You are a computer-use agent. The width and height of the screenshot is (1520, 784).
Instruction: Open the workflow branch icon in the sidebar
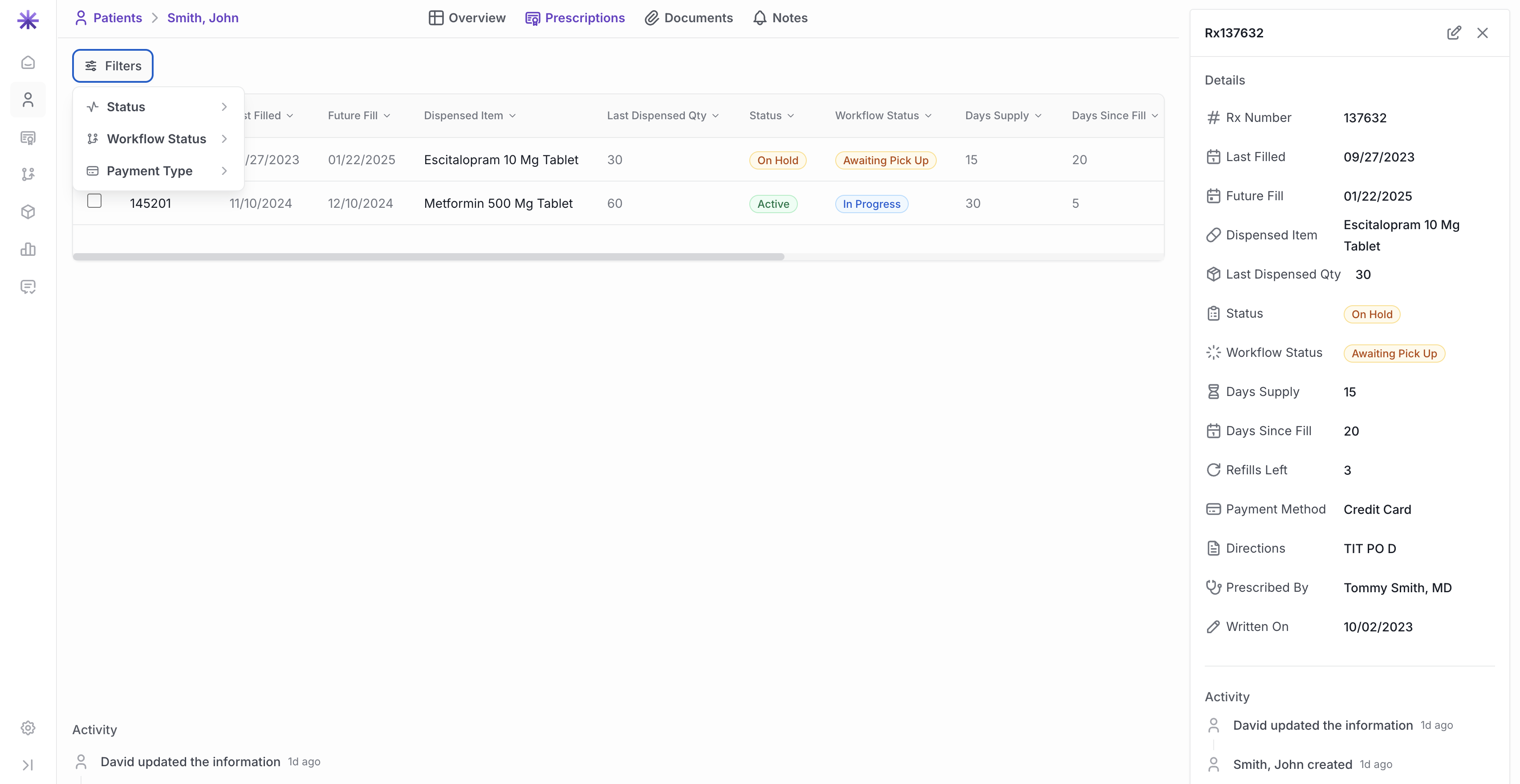pyautogui.click(x=28, y=174)
